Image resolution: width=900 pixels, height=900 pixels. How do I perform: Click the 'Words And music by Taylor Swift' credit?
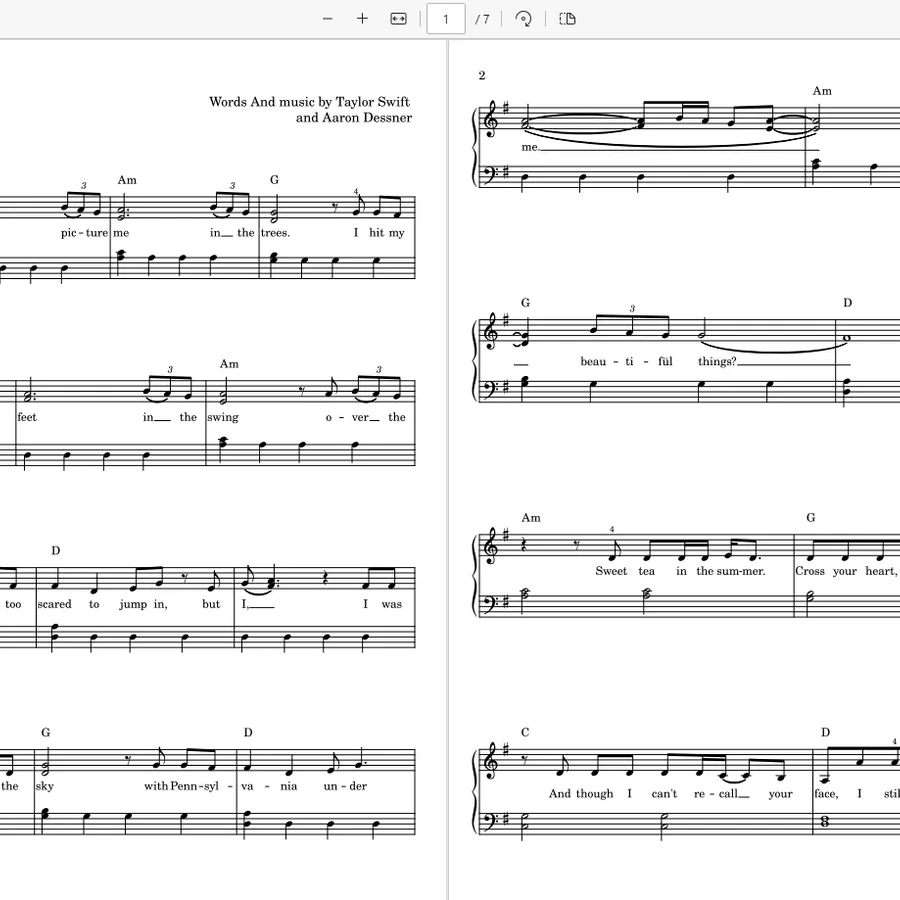[x=309, y=102]
